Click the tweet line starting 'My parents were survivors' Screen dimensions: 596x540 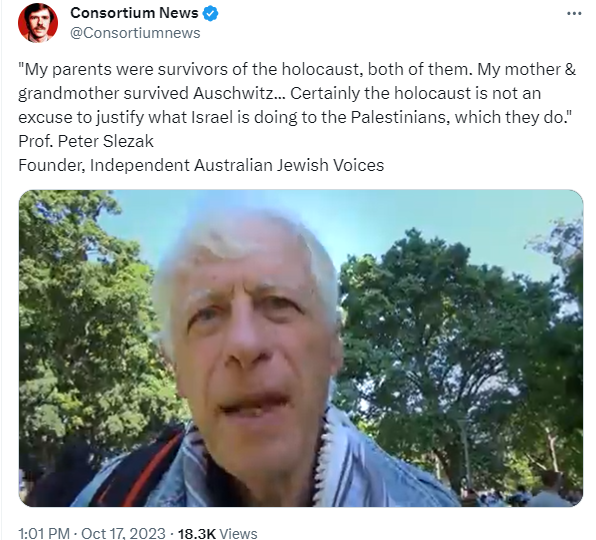coord(297,70)
